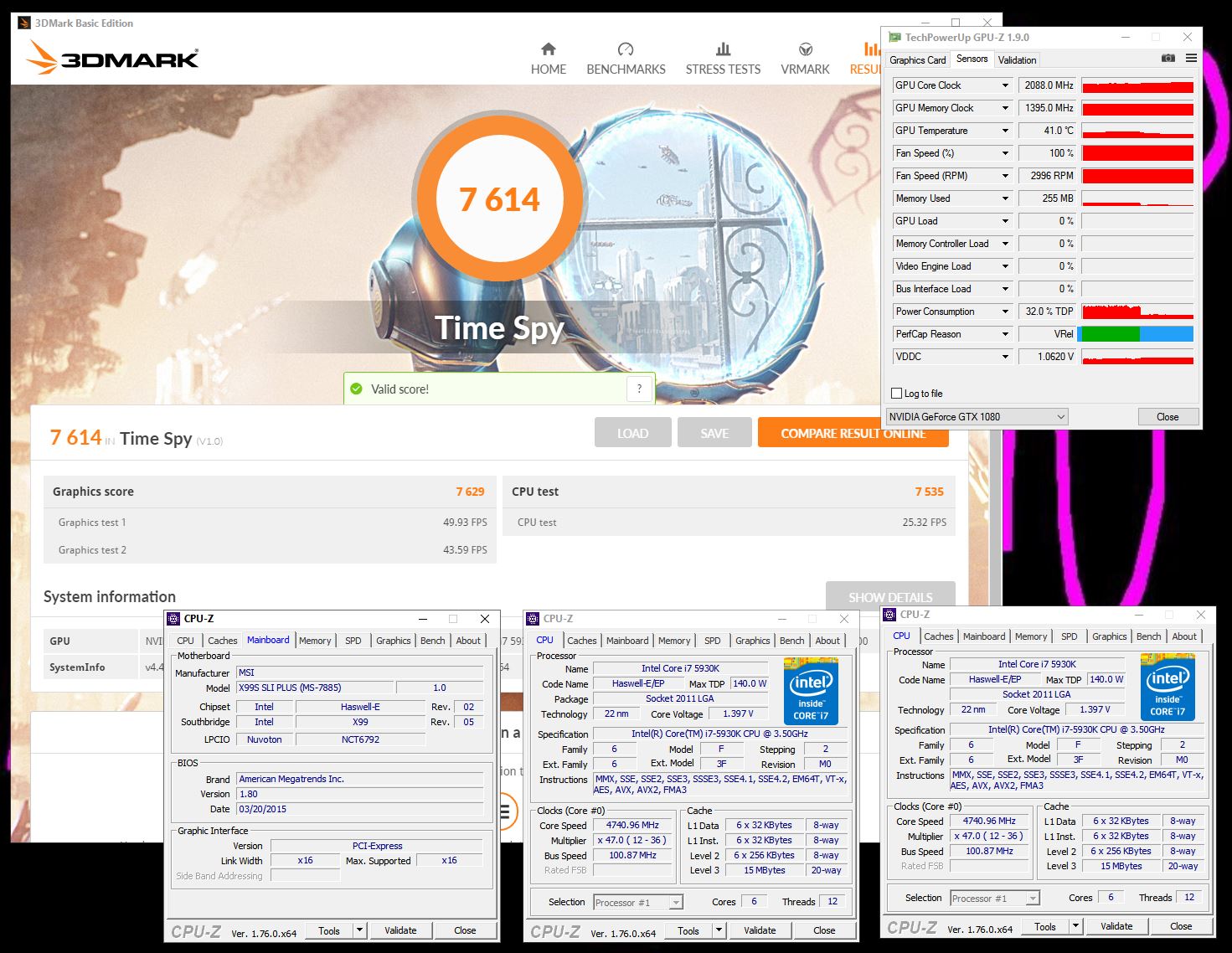Open NVIDIA GeForce GTX 1080 GPU selector
This screenshot has width=1232, height=953.
pos(977,416)
